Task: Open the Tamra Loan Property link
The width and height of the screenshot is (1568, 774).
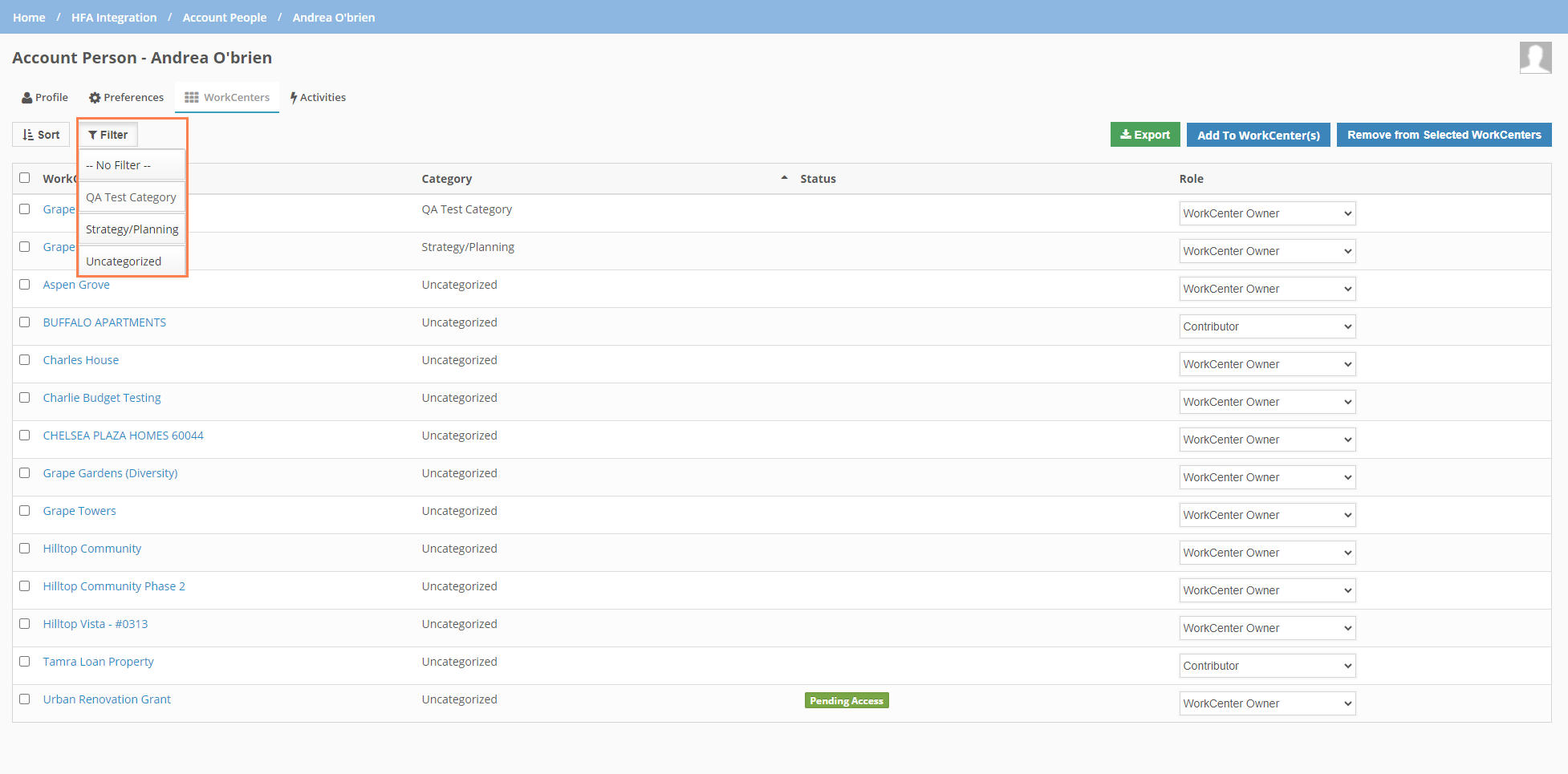Action: pyautogui.click(x=99, y=662)
